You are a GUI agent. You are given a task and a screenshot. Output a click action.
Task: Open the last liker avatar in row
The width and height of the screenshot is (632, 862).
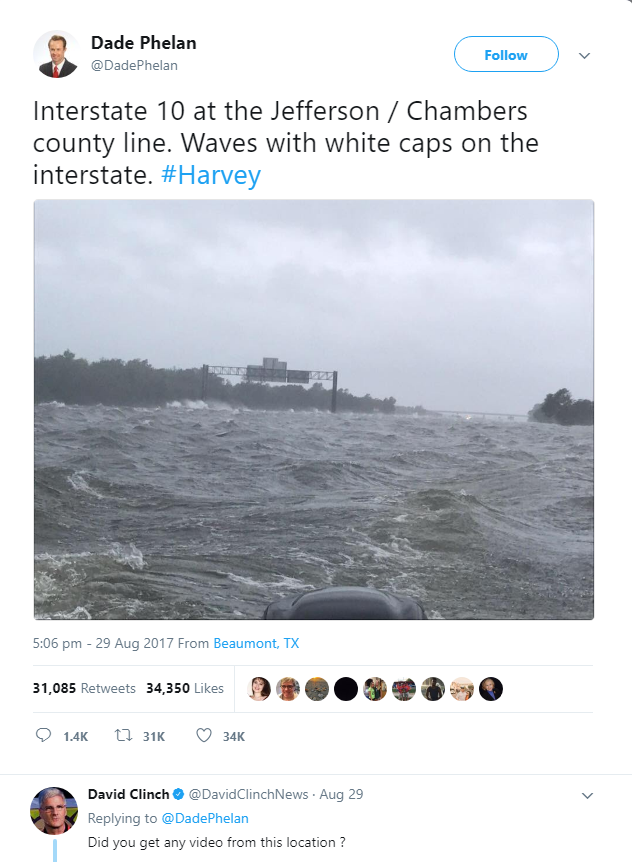coord(491,689)
